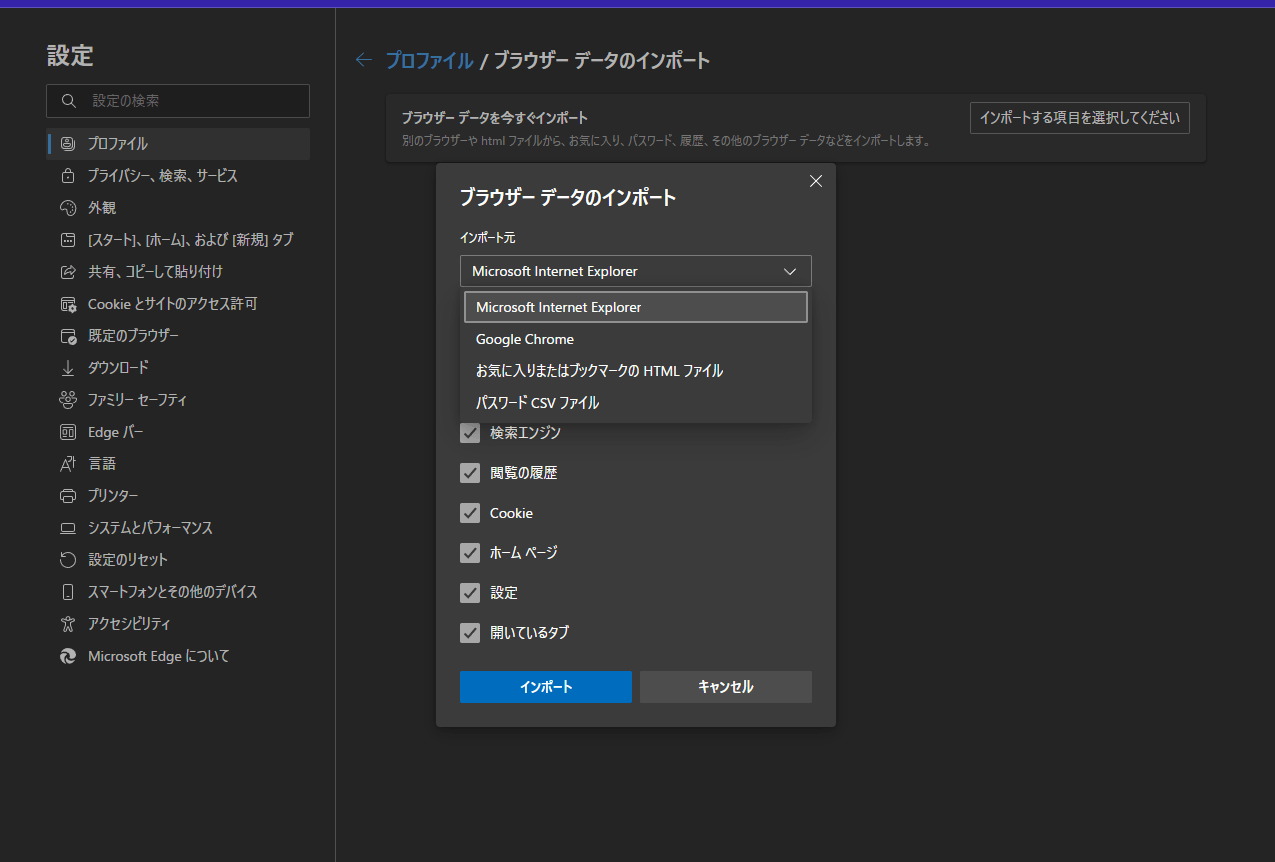Screen dimensions: 1275x862
Task: Click the Share, copy and paste icon
Action: (68, 272)
